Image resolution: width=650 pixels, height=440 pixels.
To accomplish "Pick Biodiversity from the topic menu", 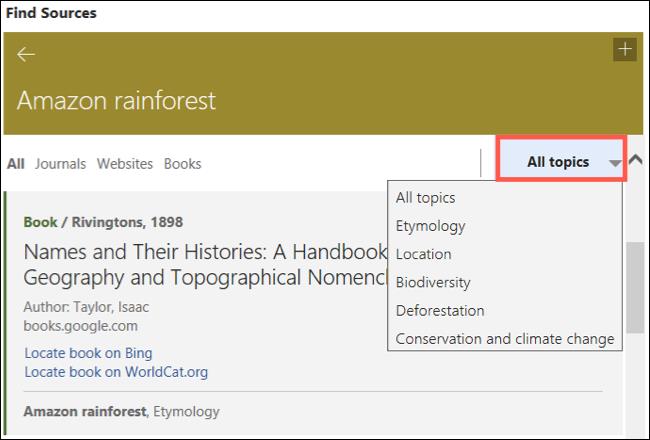I will (x=433, y=282).
